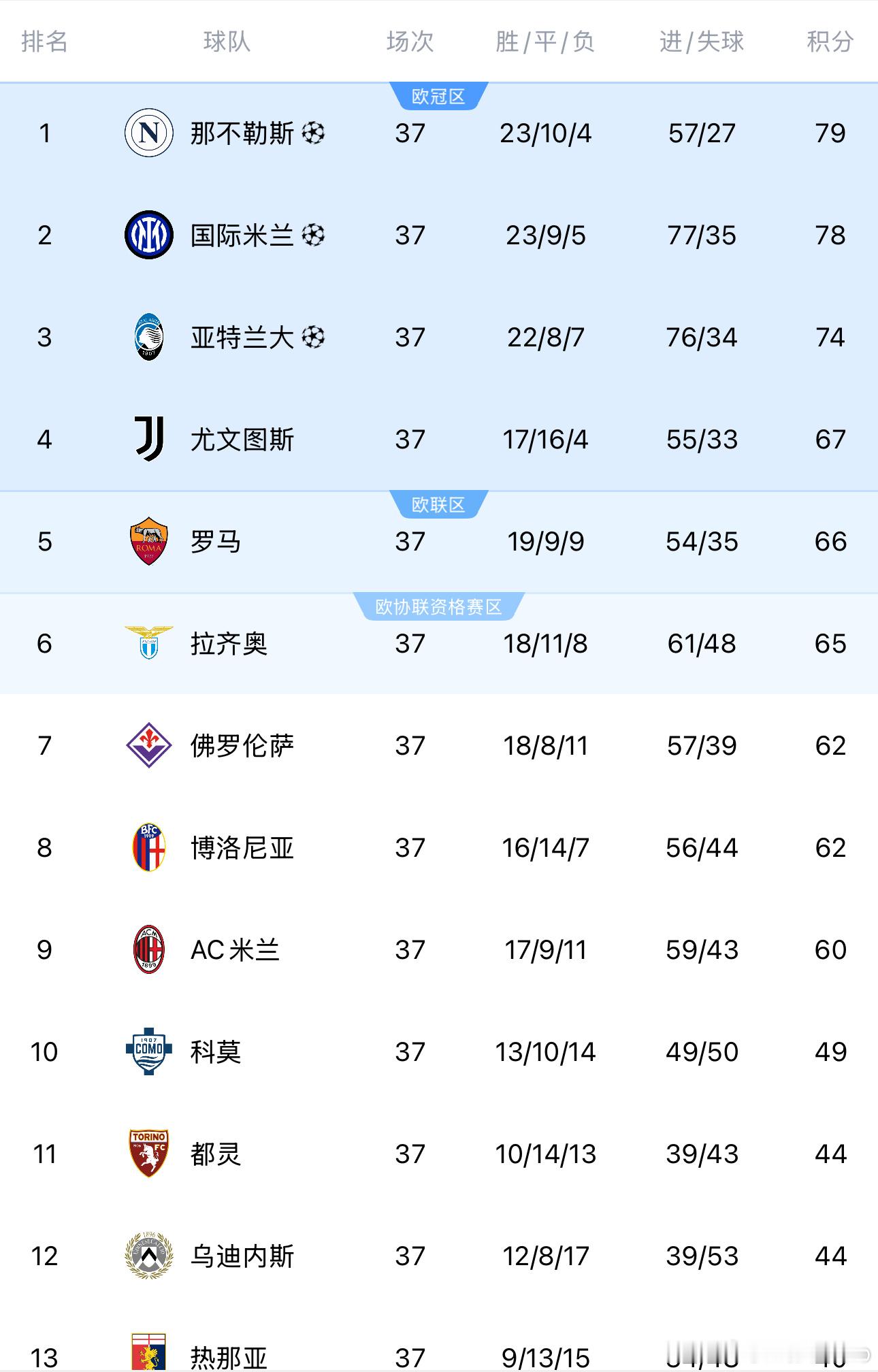Tap the Napoli club crest
This screenshot has height=1372, width=878.
coord(148,133)
